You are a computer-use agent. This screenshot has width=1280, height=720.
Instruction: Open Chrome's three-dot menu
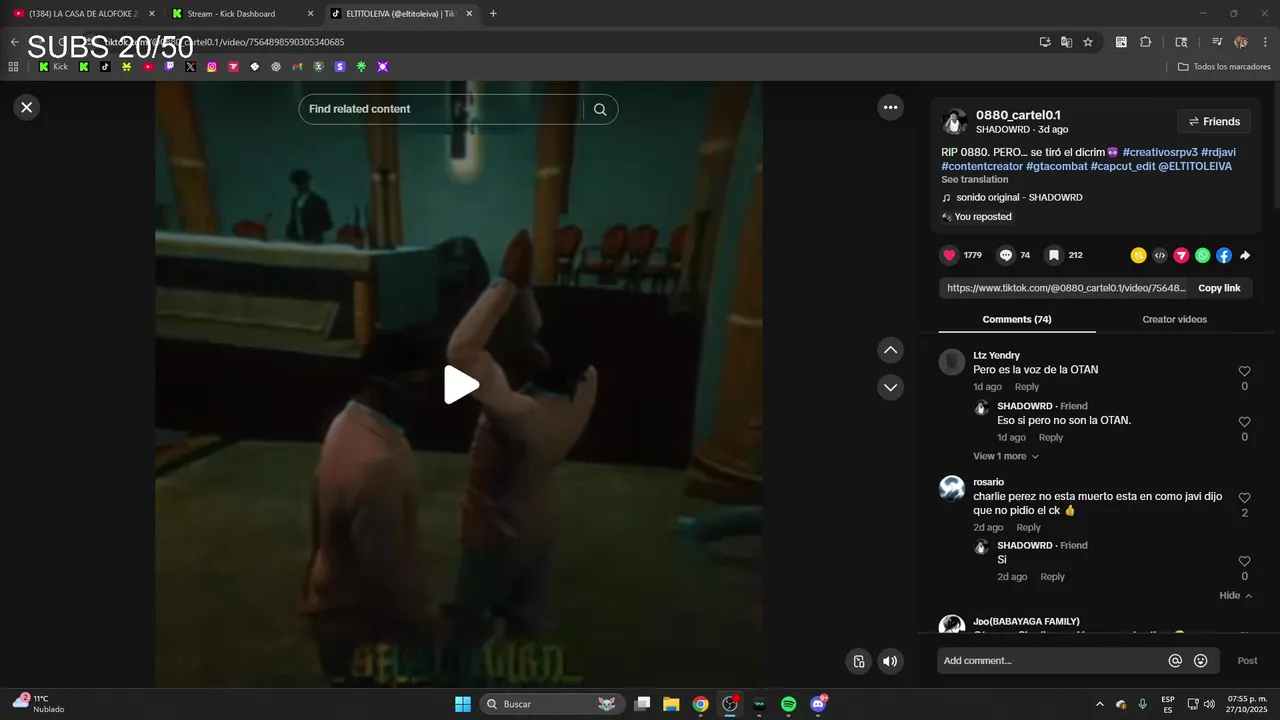[x=1263, y=42]
